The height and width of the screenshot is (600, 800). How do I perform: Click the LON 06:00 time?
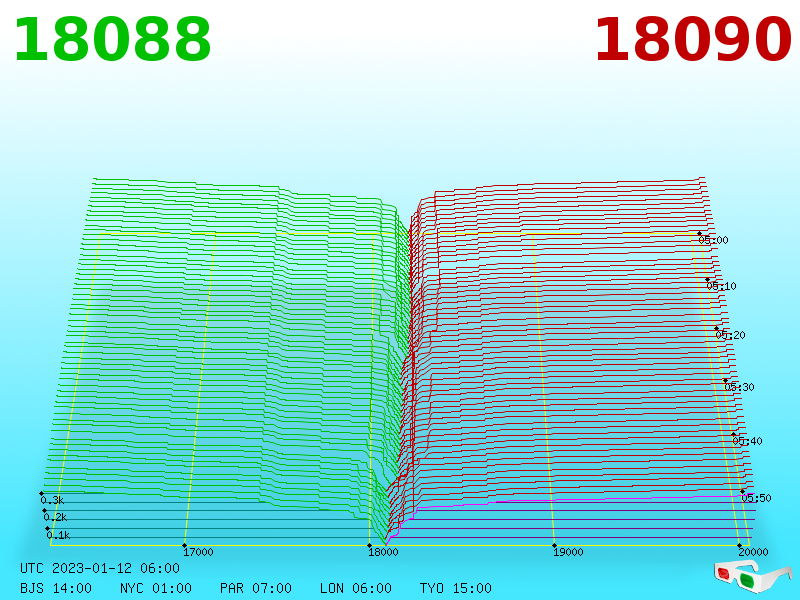(356, 588)
